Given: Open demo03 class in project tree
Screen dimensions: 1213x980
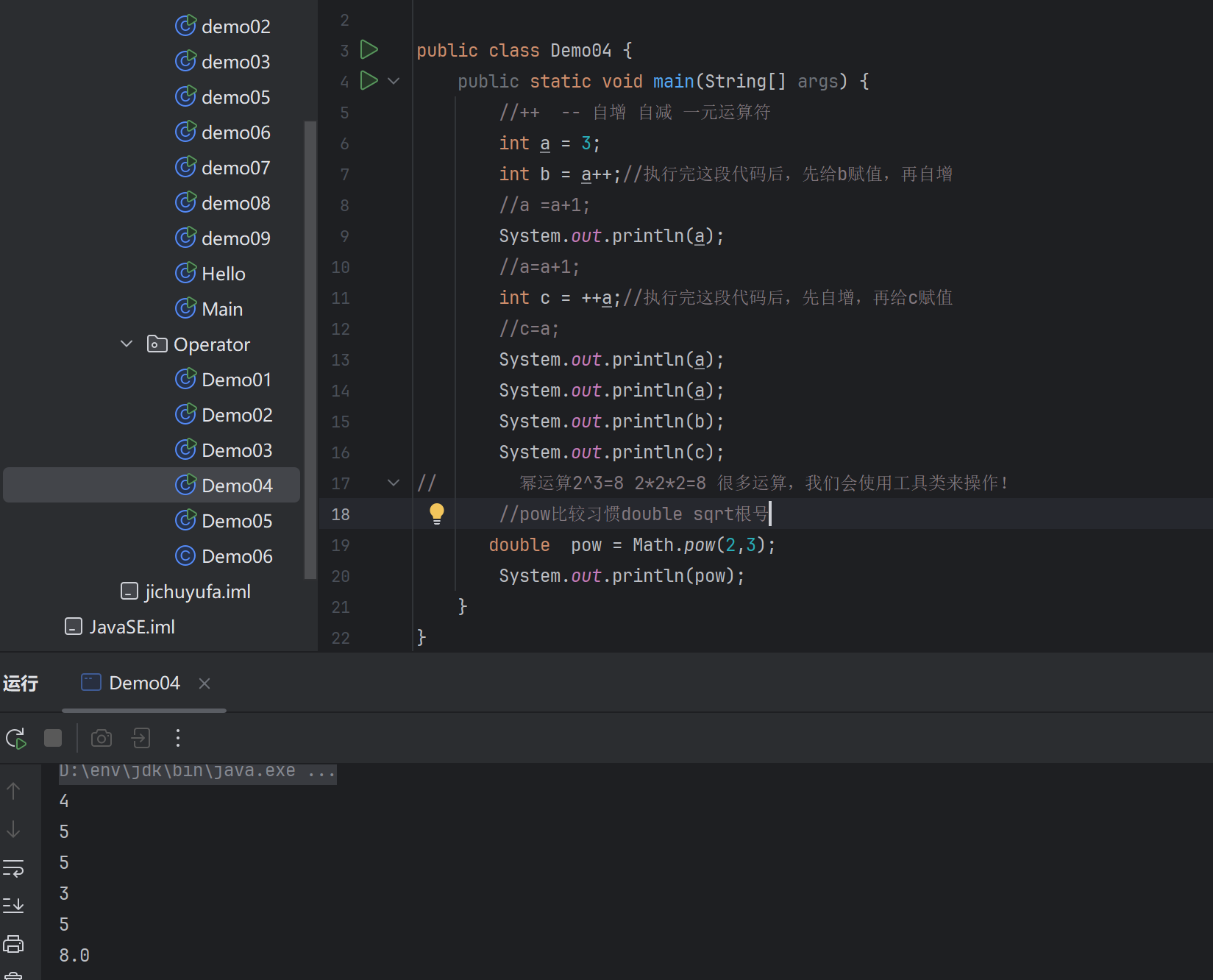Looking at the screenshot, I should (223, 62).
